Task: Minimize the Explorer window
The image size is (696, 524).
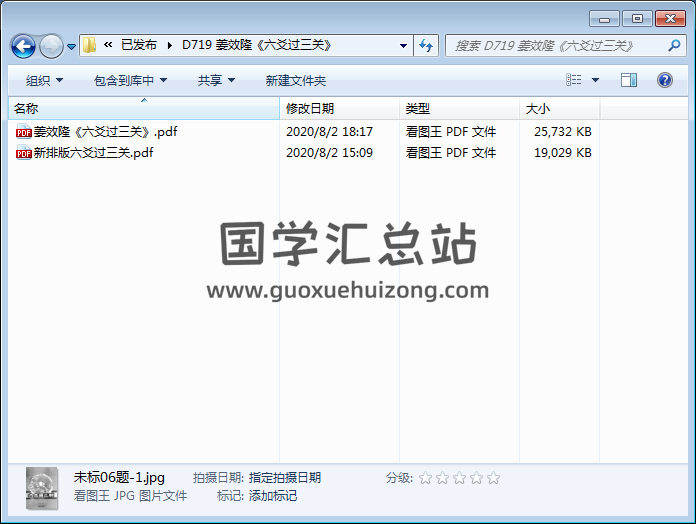Action: (x=604, y=19)
